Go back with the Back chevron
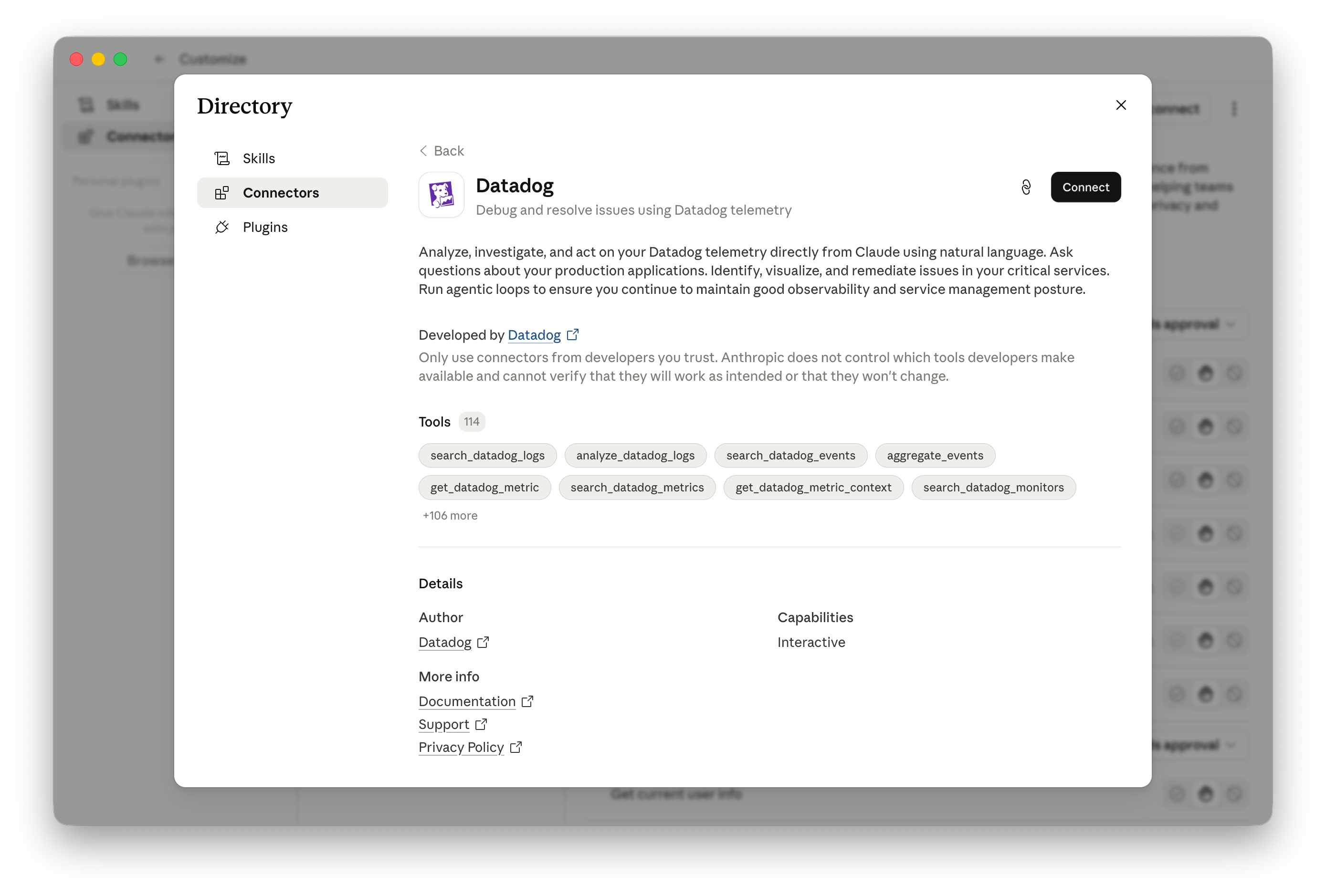 point(423,151)
